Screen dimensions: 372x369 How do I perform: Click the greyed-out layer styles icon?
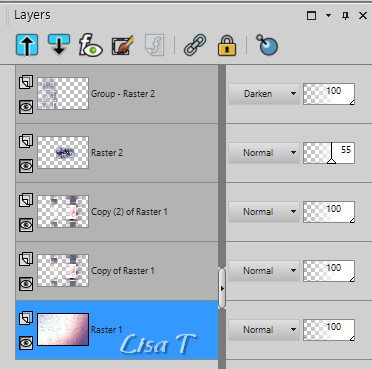[x=154, y=45]
